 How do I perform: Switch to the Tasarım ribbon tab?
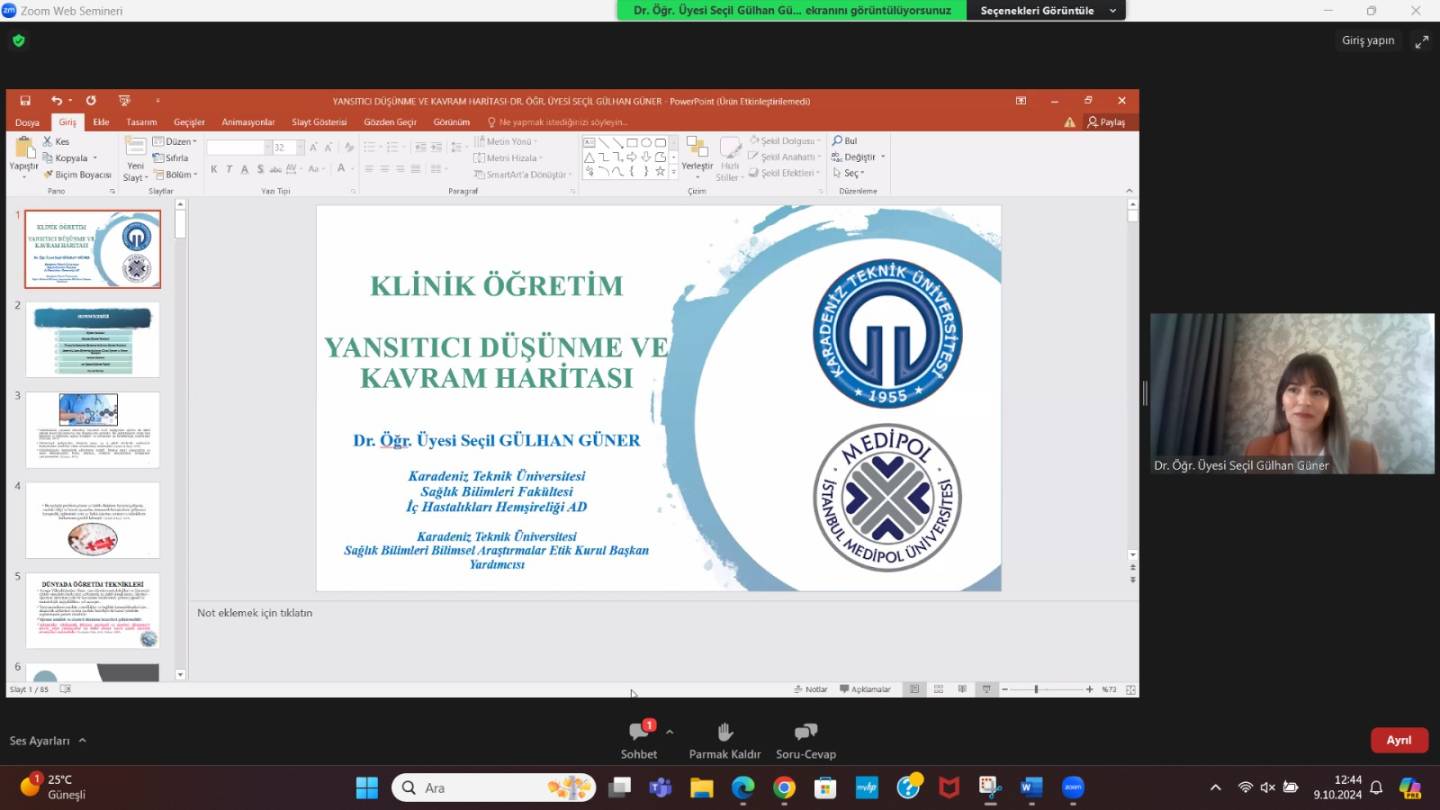pos(141,122)
